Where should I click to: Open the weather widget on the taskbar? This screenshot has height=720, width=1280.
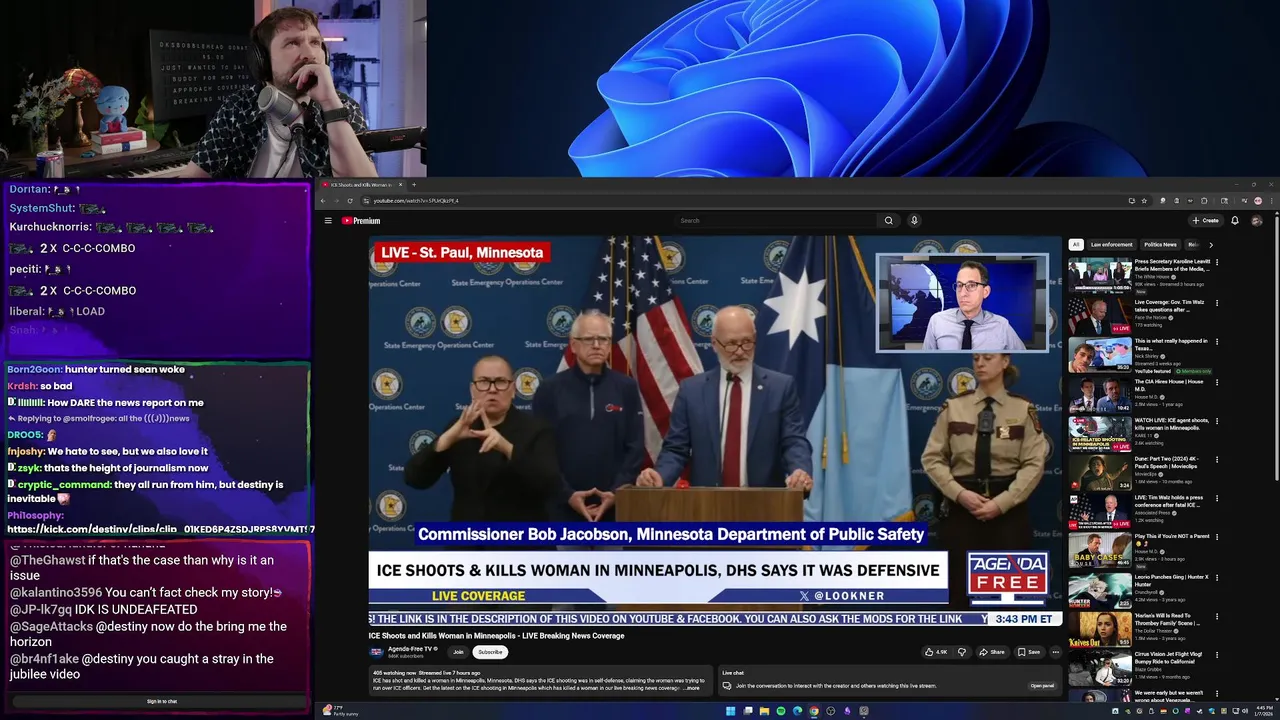pyautogui.click(x=338, y=711)
